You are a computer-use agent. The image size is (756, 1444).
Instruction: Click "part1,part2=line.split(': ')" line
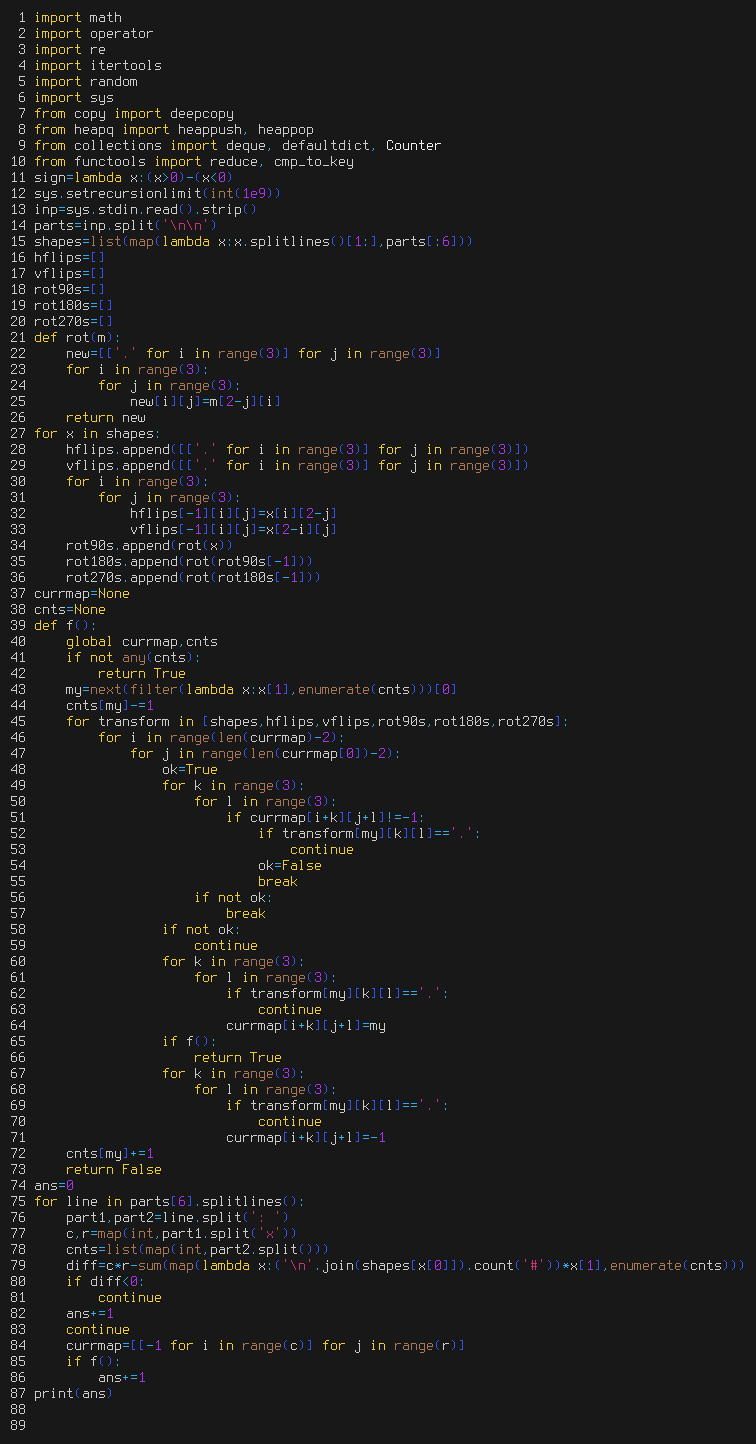pyautogui.click(x=178, y=1217)
